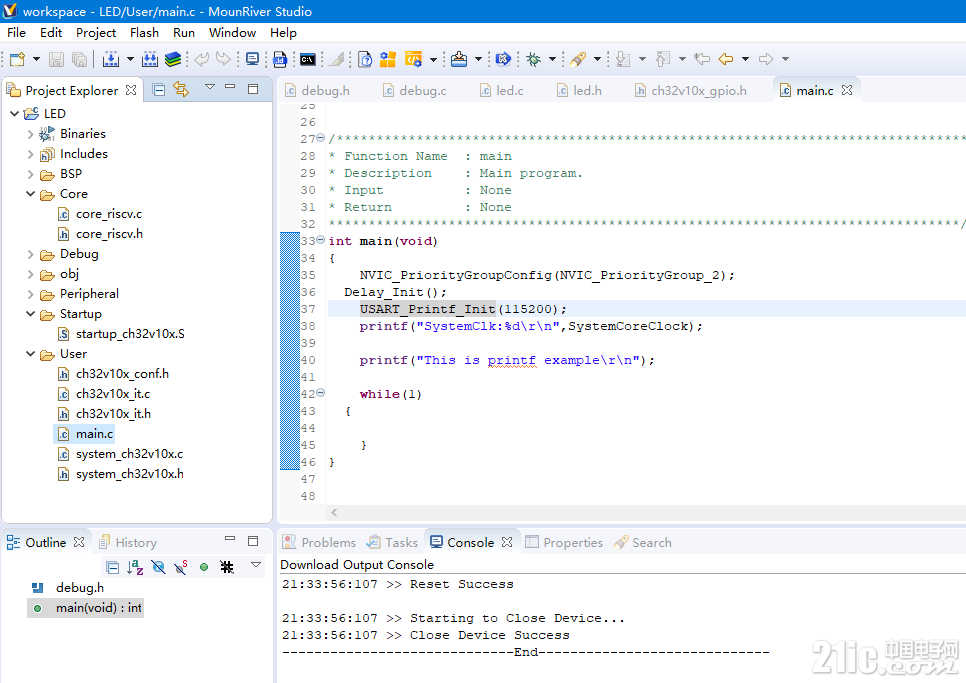Viewport: 966px width, 683px height.
Task: Maximize the Outline panel
Action: tap(253, 541)
